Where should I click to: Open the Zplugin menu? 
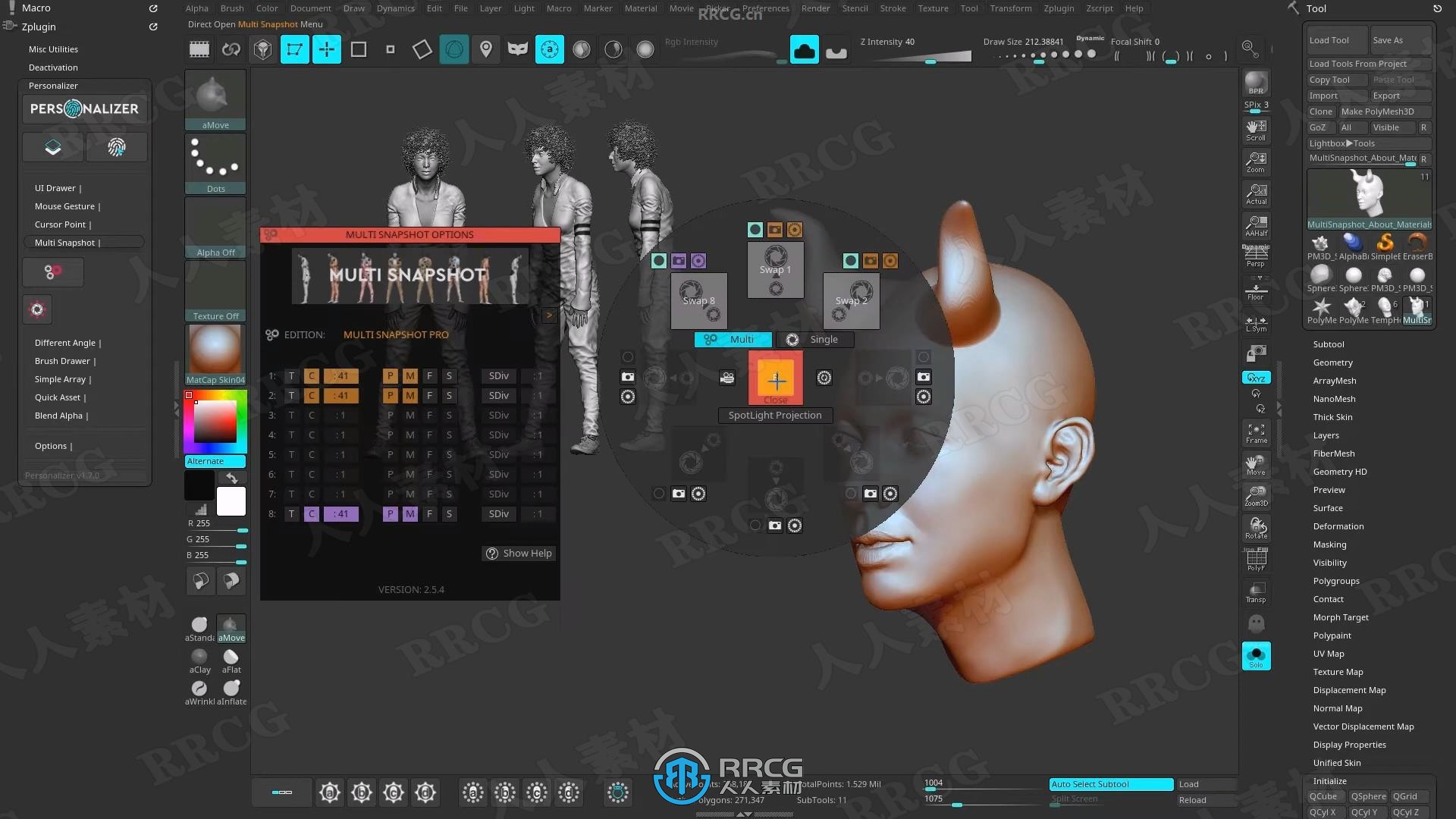pos(1059,8)
